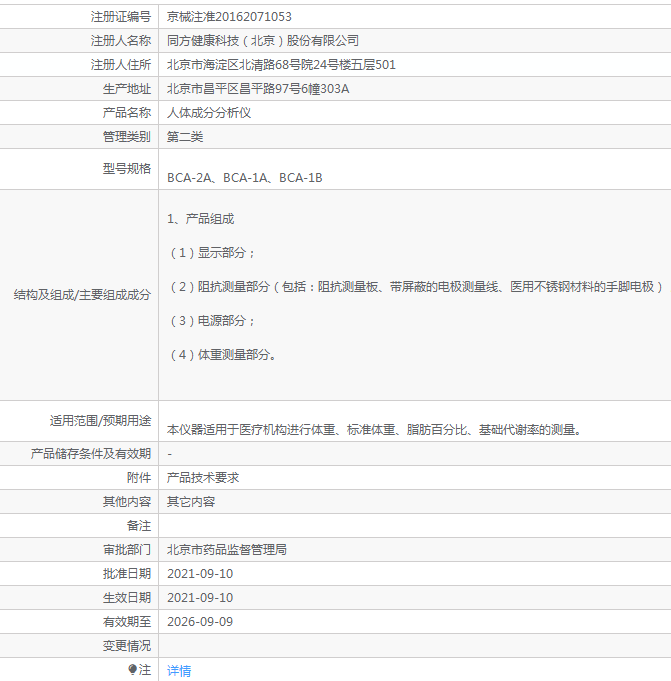Click the 注册人住所 label
The image size is (671, 681).
point(121,65)
